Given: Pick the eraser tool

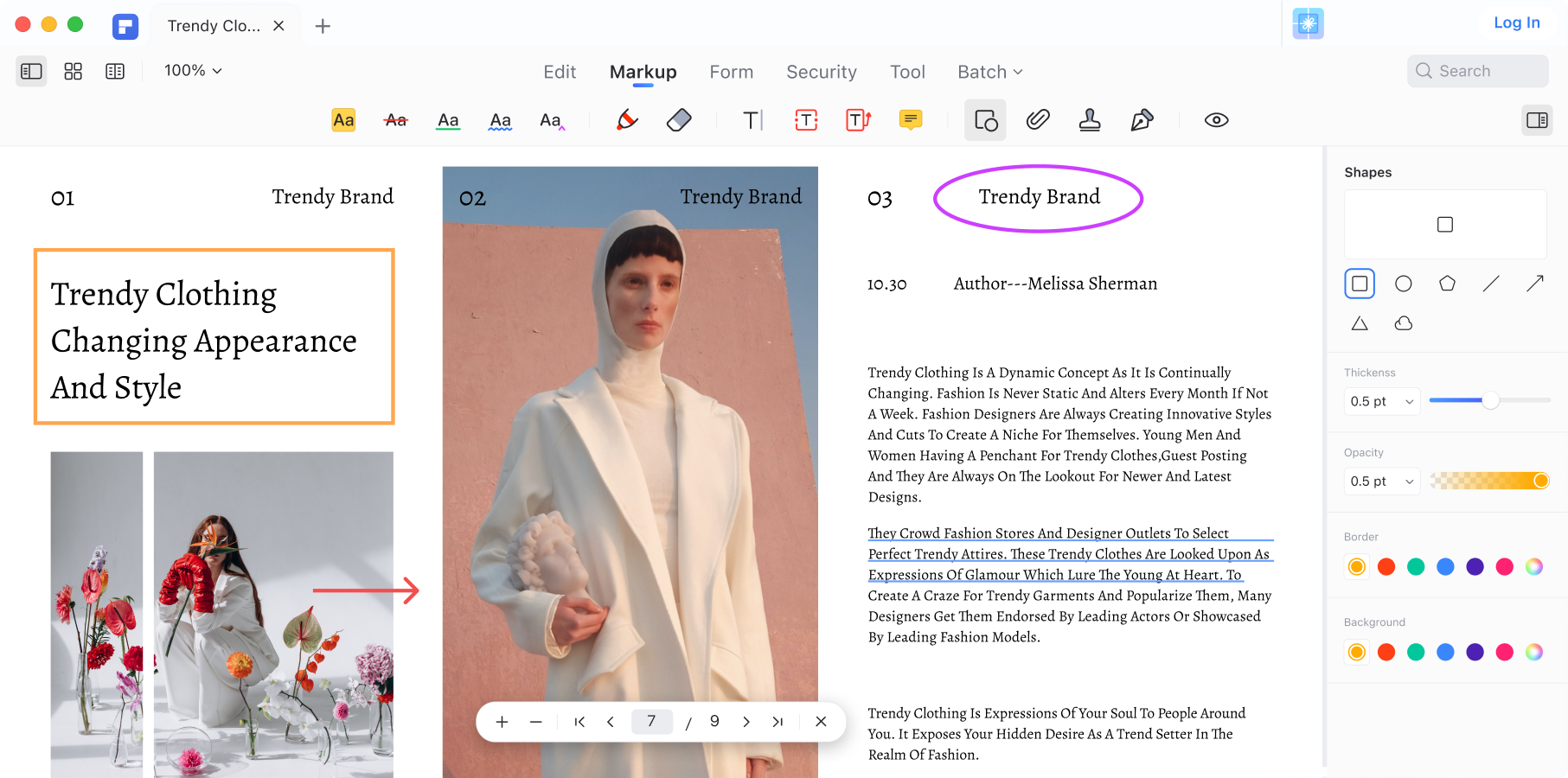Looking at the screenshot, I should 679,120.
